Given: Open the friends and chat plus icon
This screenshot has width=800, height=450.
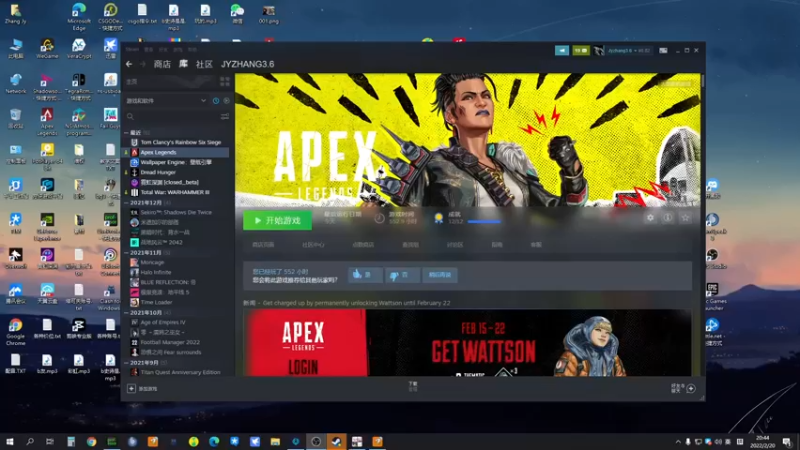Looking at the screenshot, I should pyautogui.click(x=691, y=389).
